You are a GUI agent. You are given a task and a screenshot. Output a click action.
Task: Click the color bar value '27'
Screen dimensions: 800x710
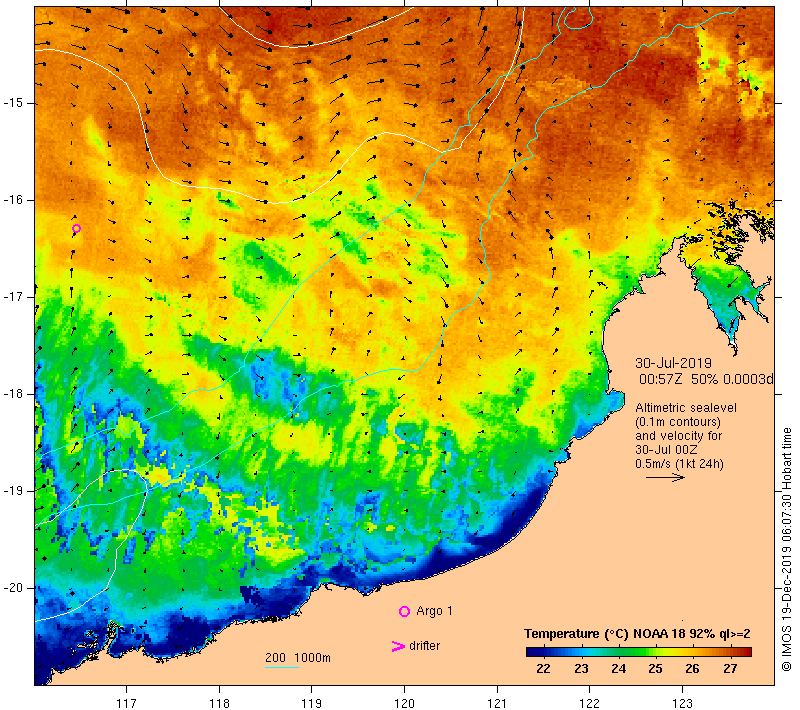[730, 669]
